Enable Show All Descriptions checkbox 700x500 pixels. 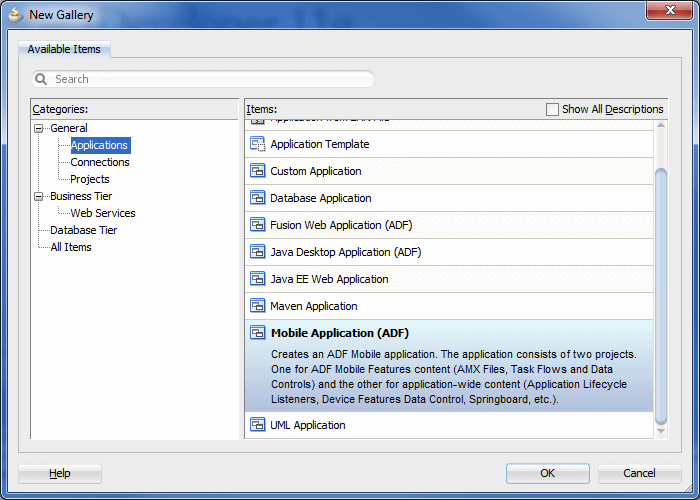tap(552, 109)
